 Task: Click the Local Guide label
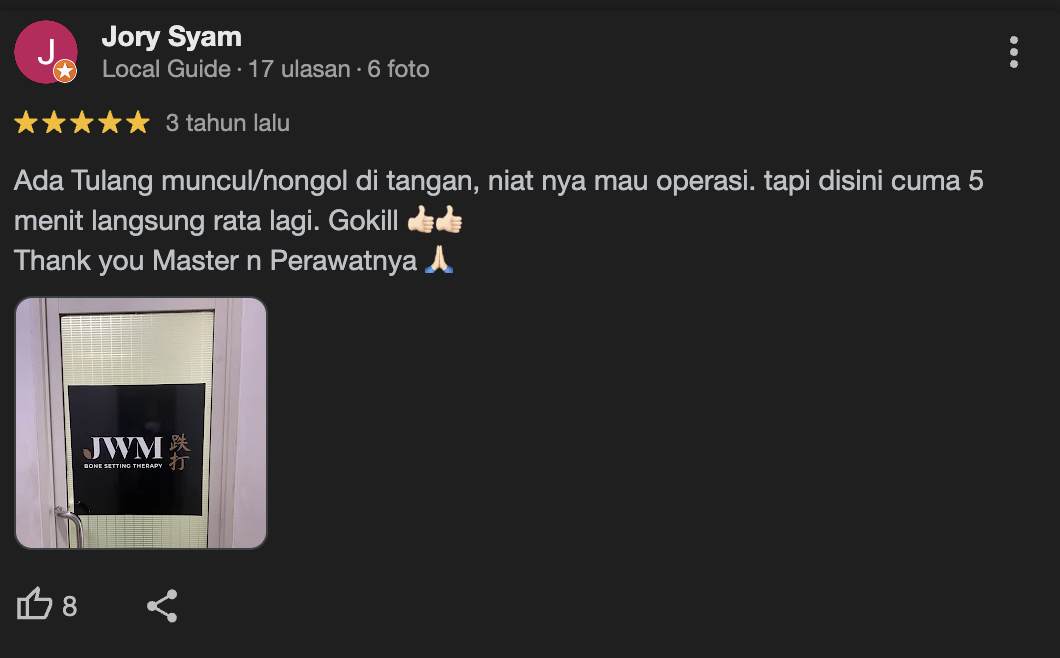[166, 69]
